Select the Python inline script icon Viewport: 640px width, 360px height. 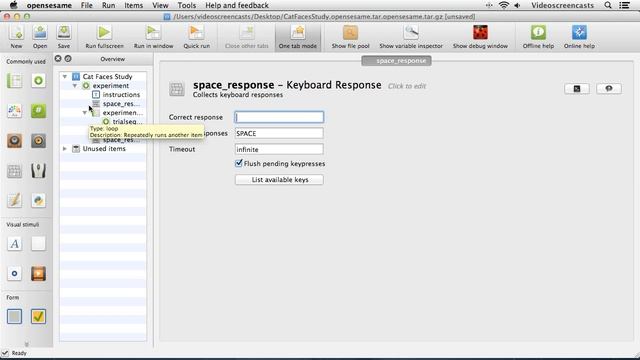38,200
